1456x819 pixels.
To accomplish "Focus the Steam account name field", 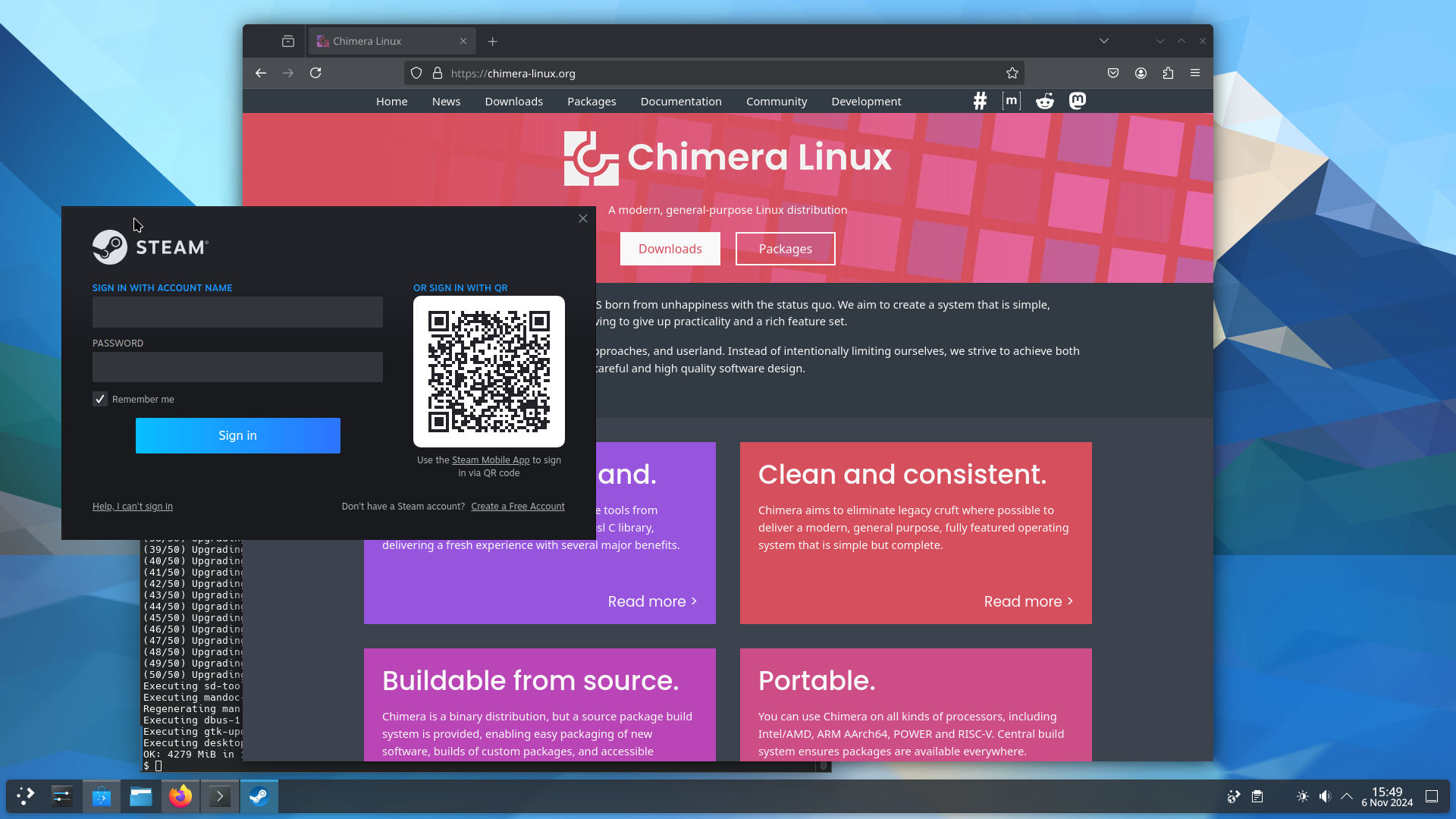I will click(x=237, y=312).
